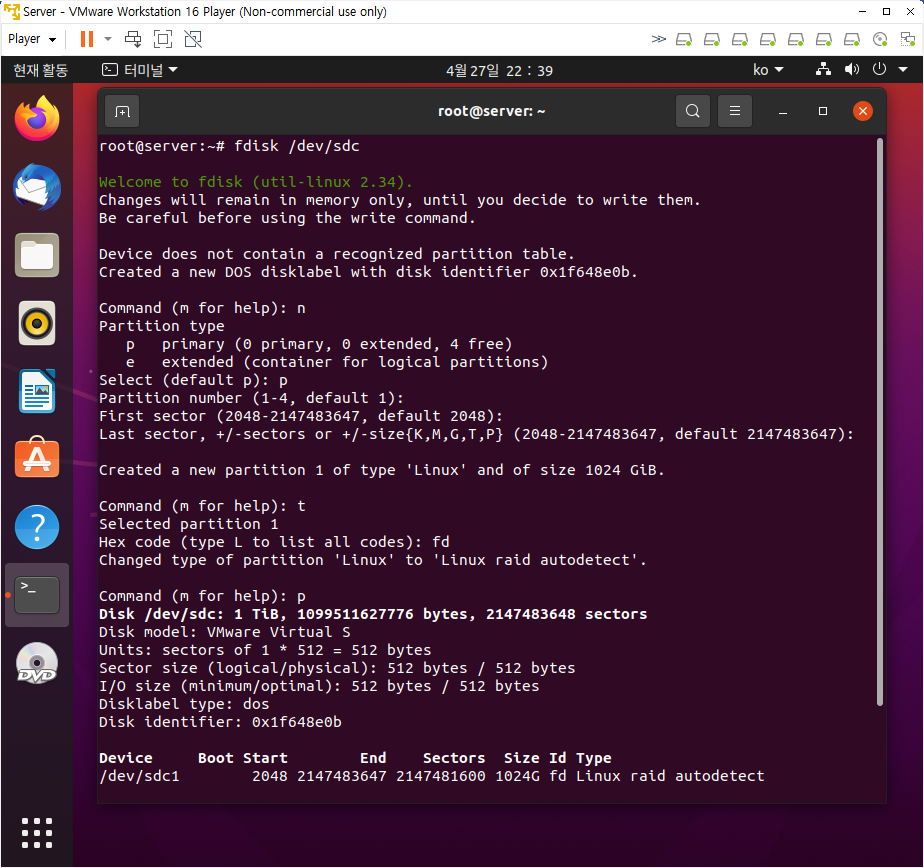
Task: Open a new terminal tab
Action: pos(122,111)
